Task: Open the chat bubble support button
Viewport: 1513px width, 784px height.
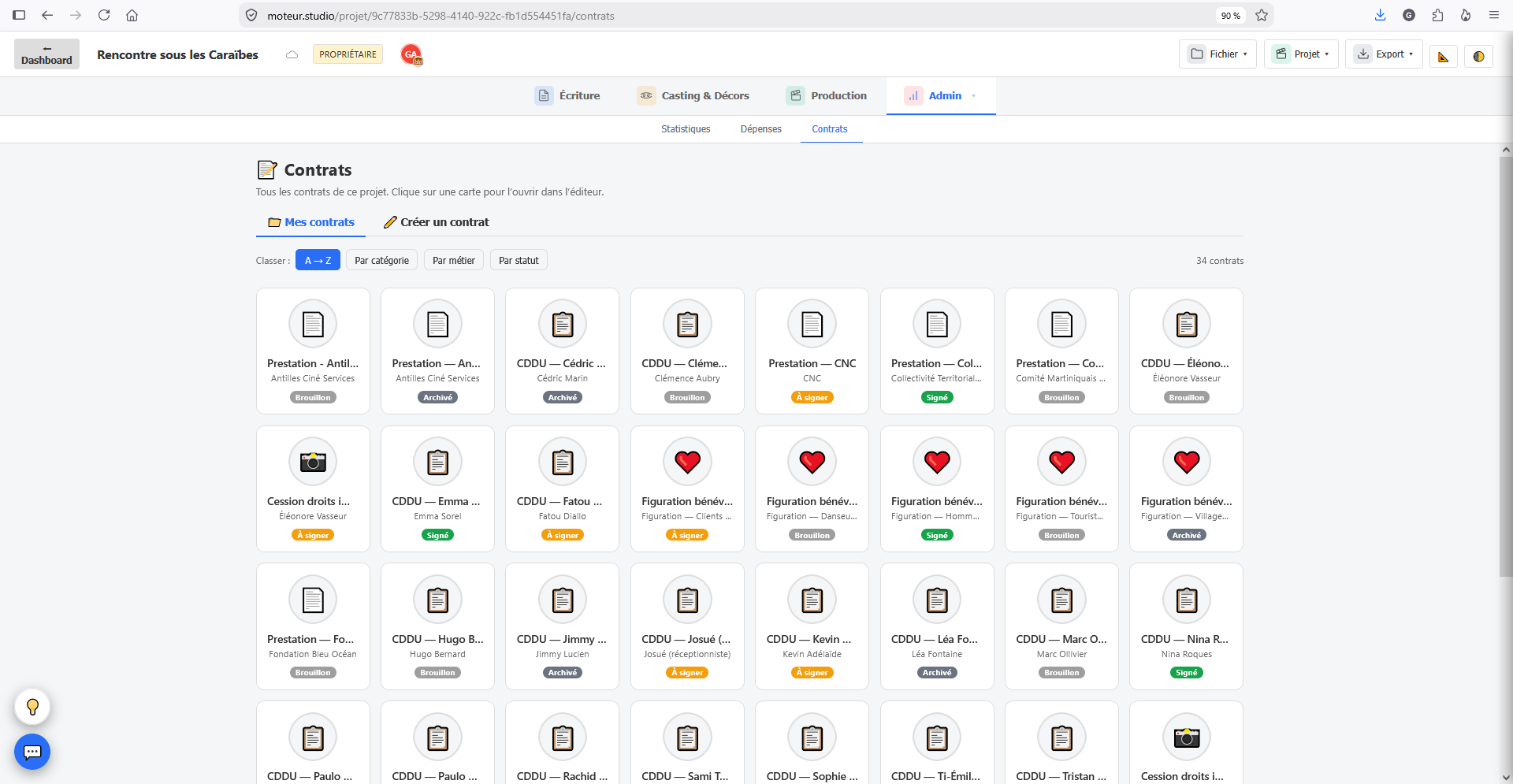Action: [x=32, y=752]
